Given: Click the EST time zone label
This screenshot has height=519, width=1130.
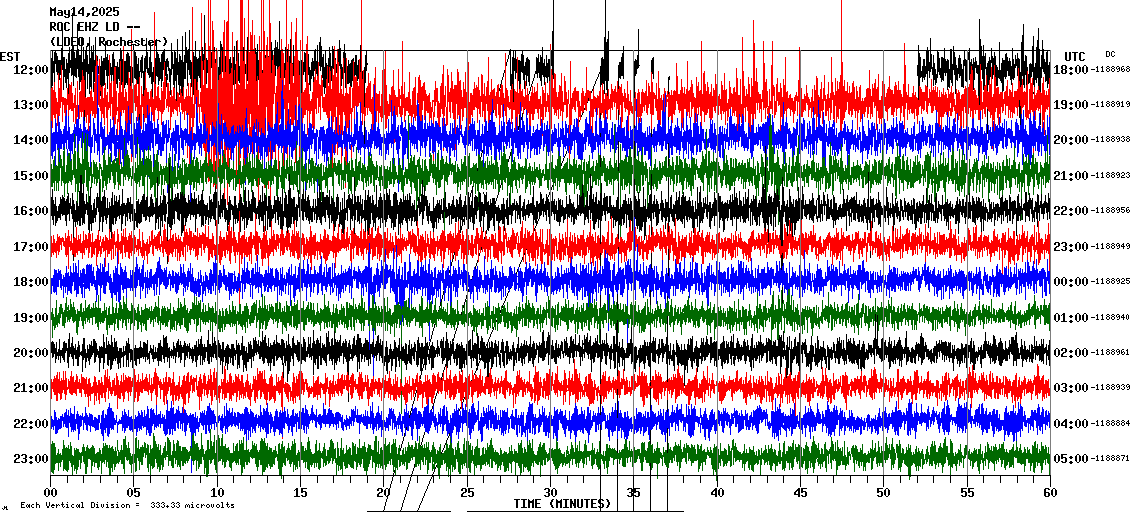Looking at the screenshot, I should 10,56.
